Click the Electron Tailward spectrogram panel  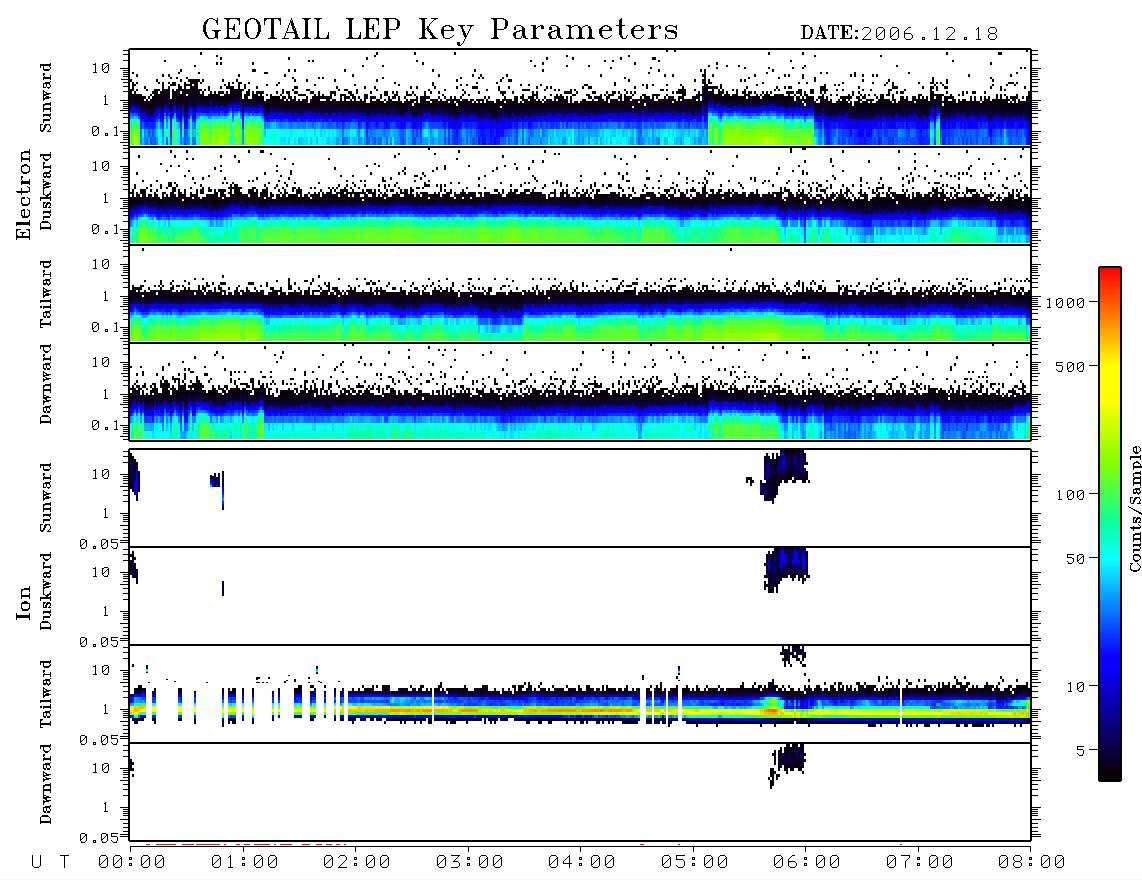(x=580, y=294)
